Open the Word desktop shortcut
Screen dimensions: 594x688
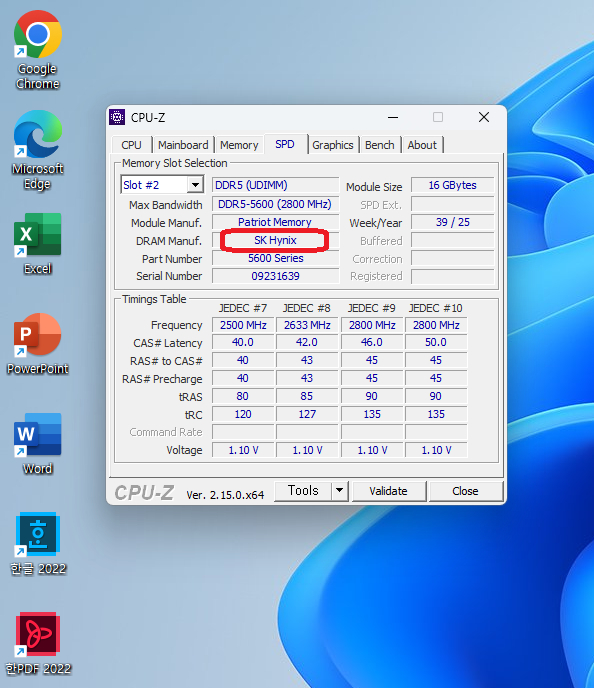tap(38, 443)
